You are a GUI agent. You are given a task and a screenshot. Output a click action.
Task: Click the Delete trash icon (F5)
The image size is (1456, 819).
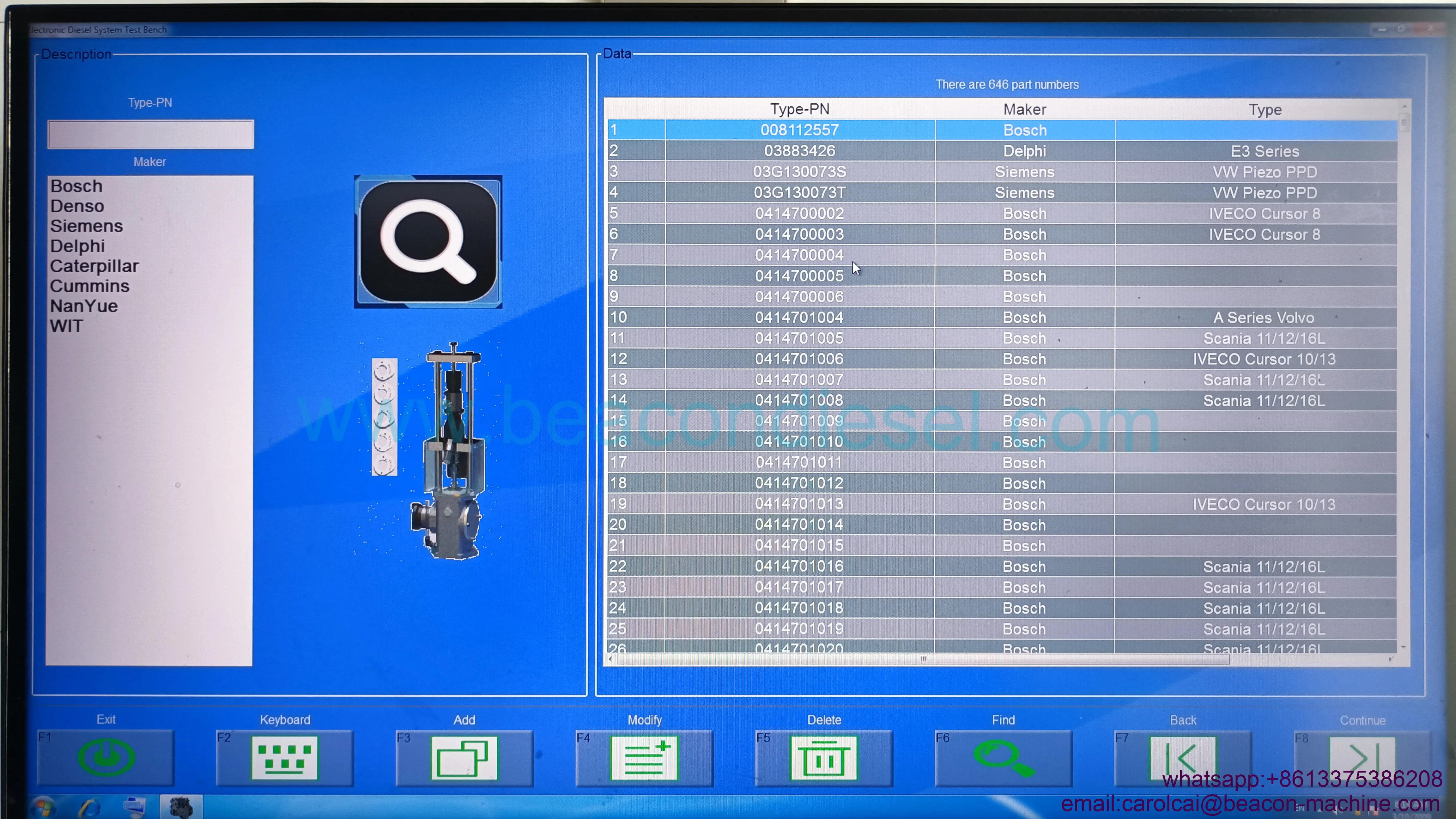point(823,757)
